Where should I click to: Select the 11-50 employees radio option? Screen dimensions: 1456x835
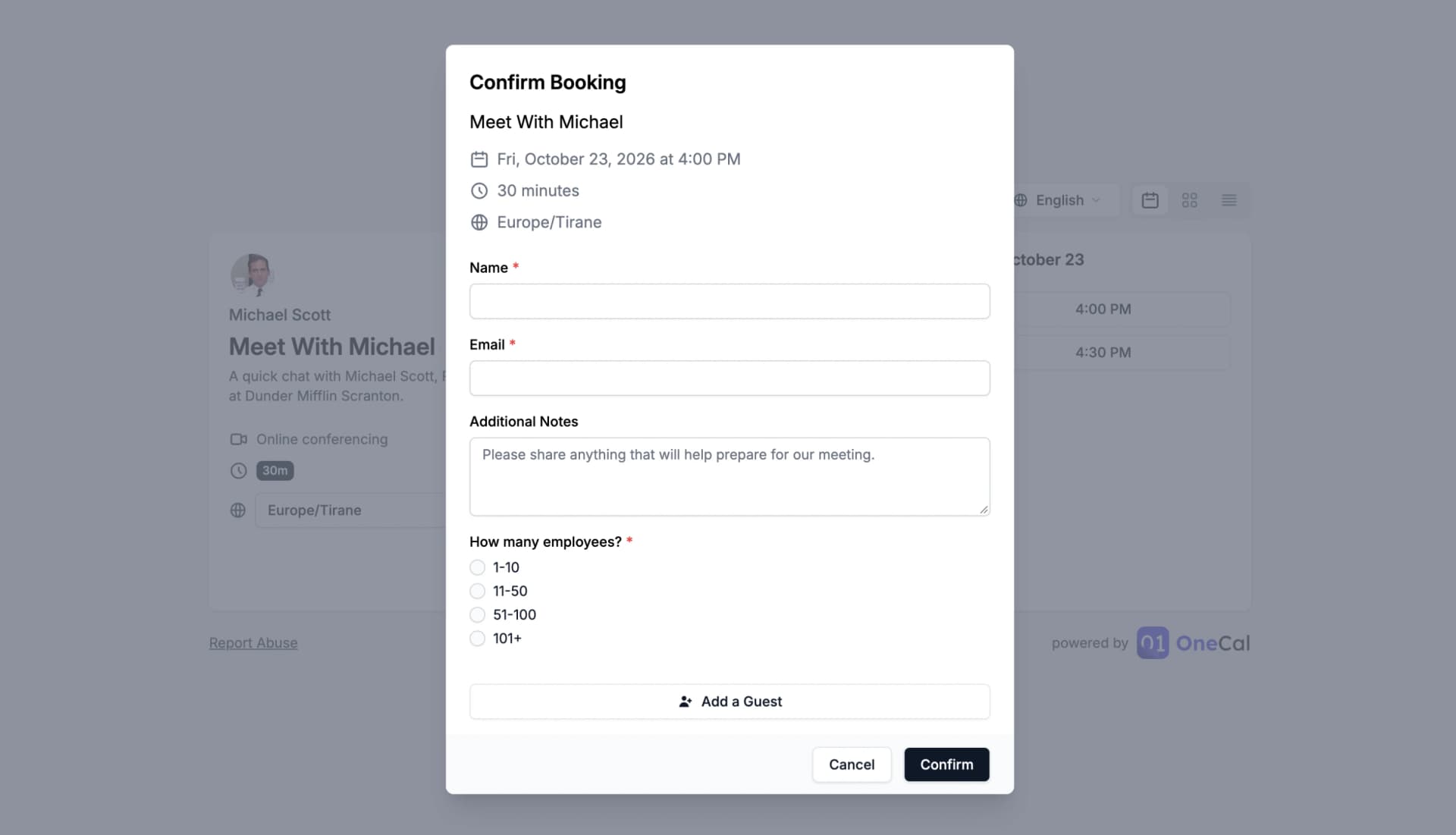[477, 591]
